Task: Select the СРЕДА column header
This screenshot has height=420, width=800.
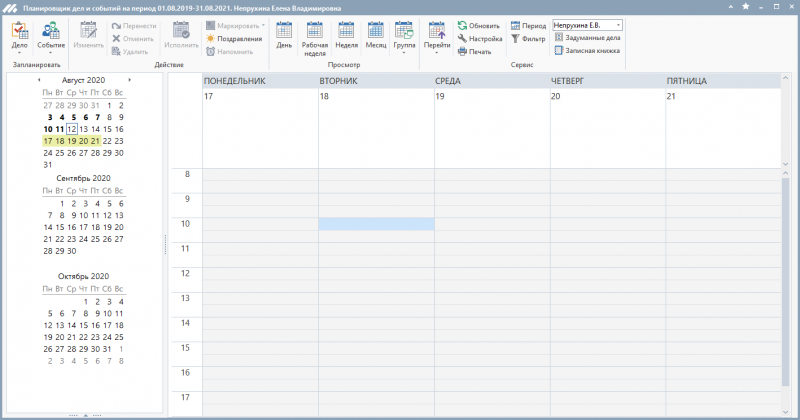Action: pyautogui.click(x=492, y=81)
